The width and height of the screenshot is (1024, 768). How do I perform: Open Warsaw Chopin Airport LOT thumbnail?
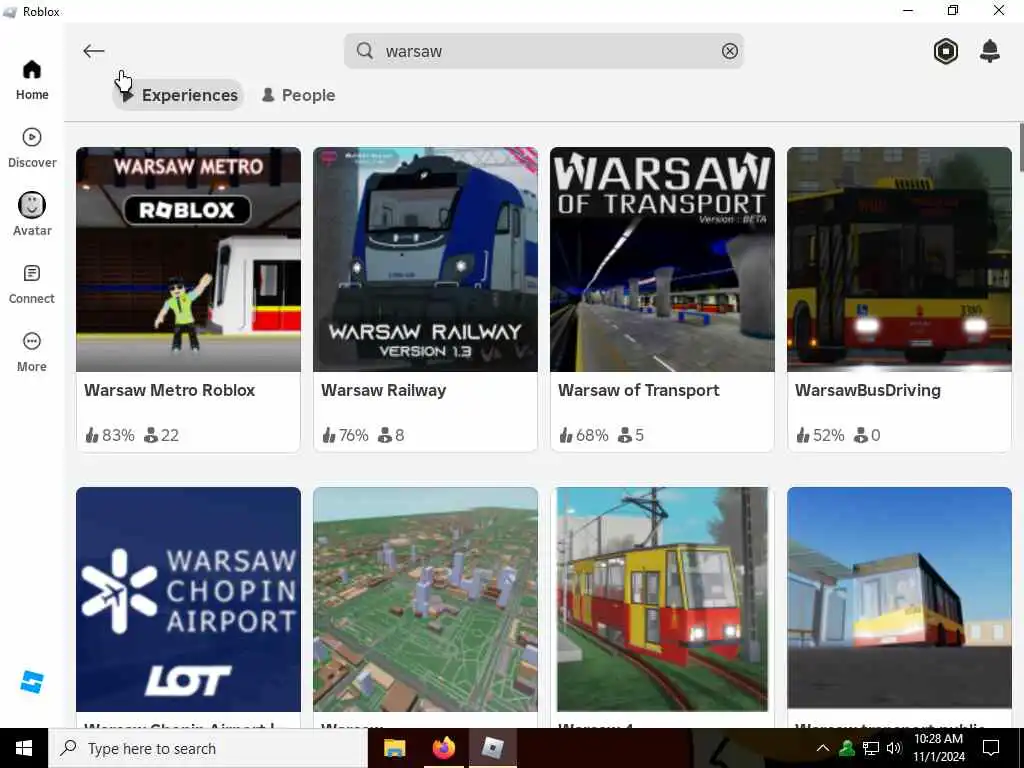[x=188, y=600]
